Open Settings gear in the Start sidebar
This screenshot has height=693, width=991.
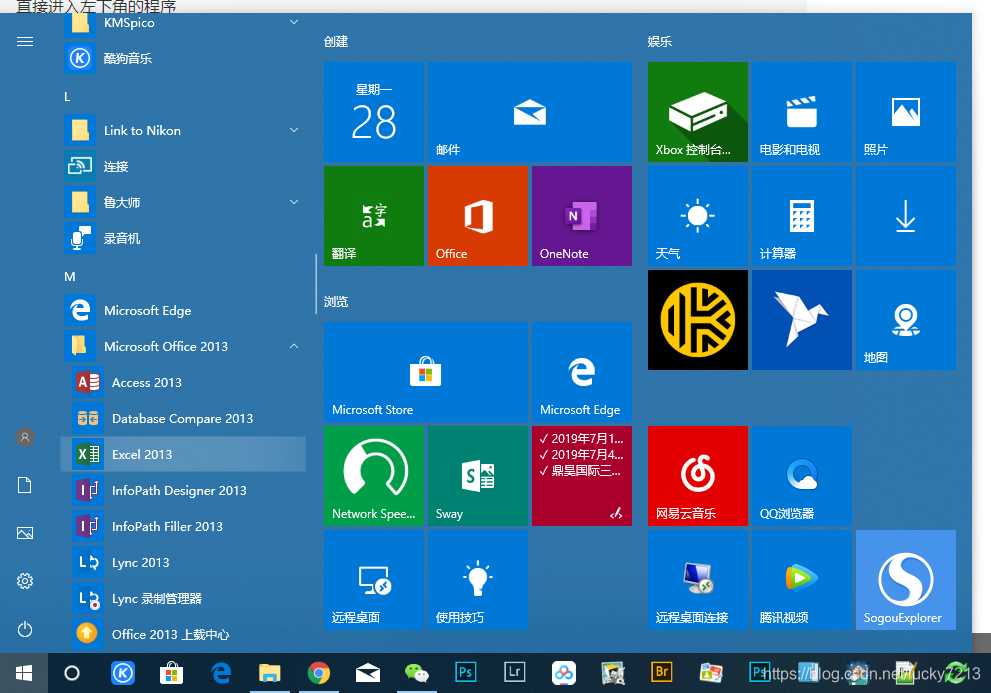(x=25, y=581)
